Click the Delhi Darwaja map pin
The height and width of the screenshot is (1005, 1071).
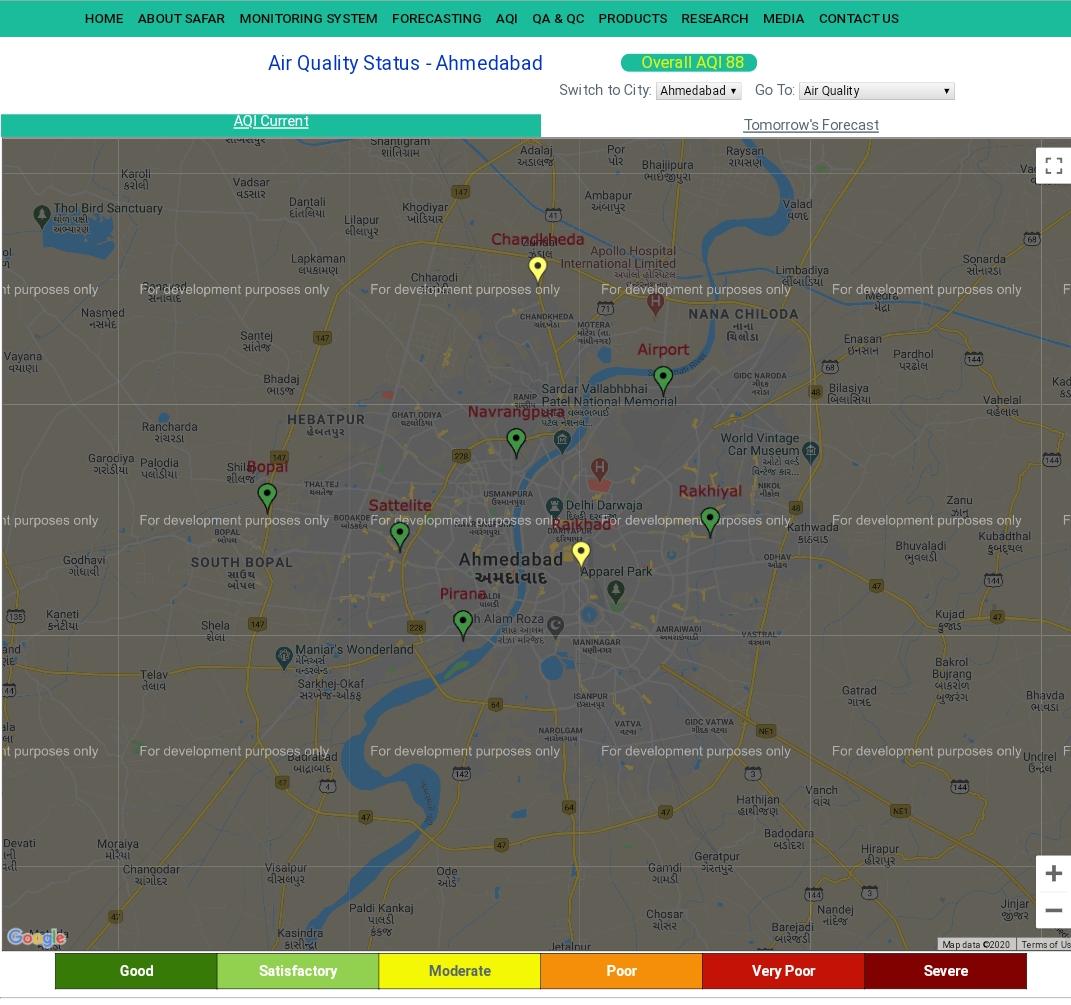pyautogui.click(x=554, y=506)
